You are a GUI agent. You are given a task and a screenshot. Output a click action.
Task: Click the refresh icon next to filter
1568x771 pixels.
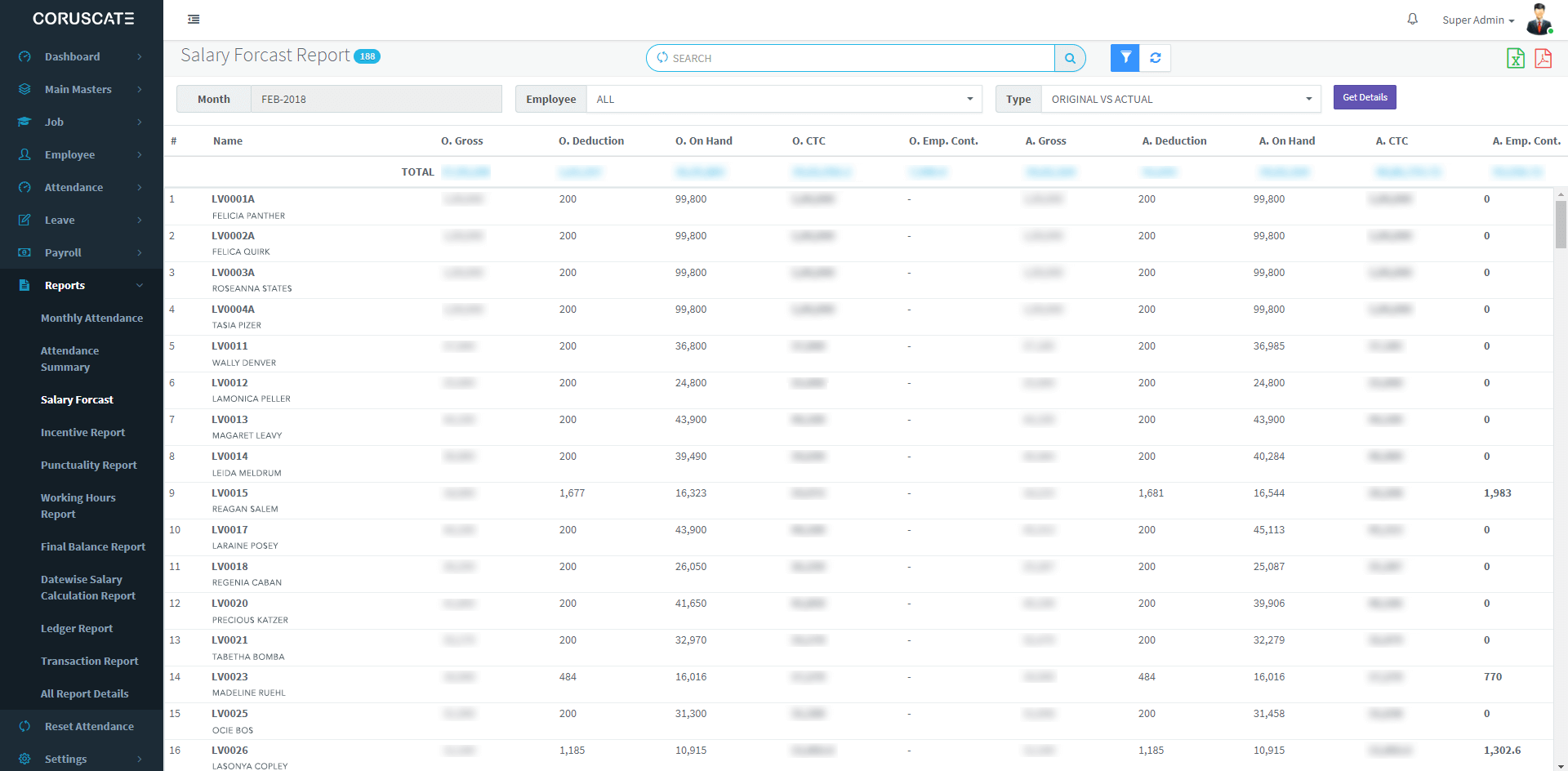click(x=1156, y=58)
